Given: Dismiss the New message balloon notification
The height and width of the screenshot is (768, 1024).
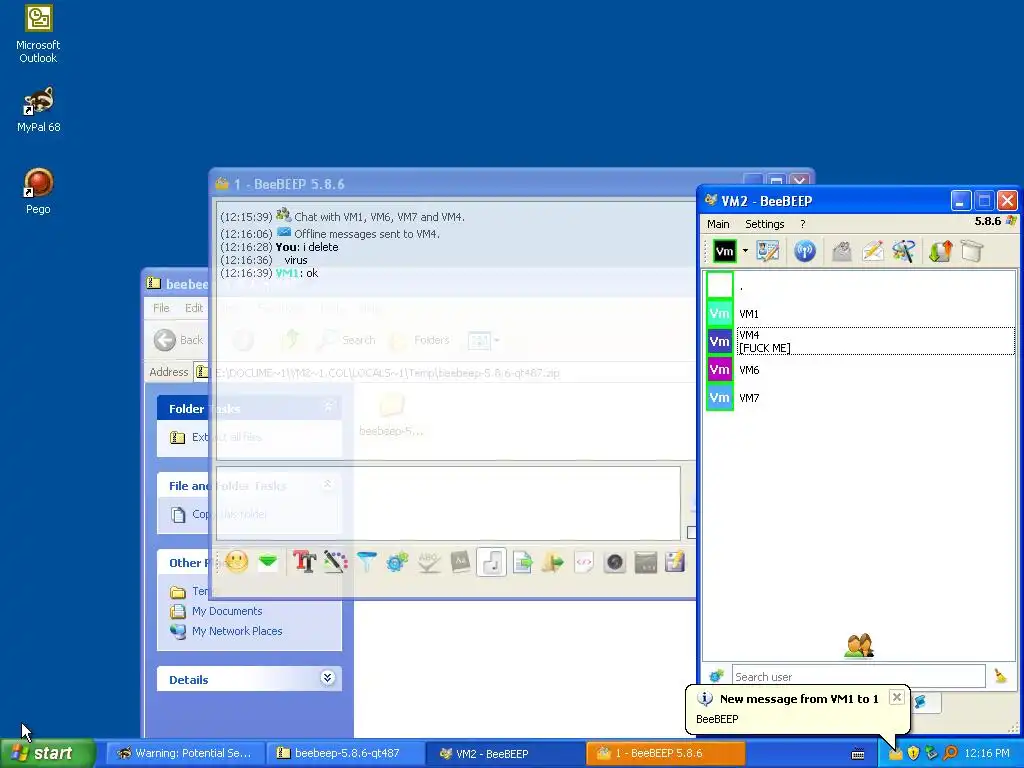Looking at the screenshot, I should pos(897,697).
